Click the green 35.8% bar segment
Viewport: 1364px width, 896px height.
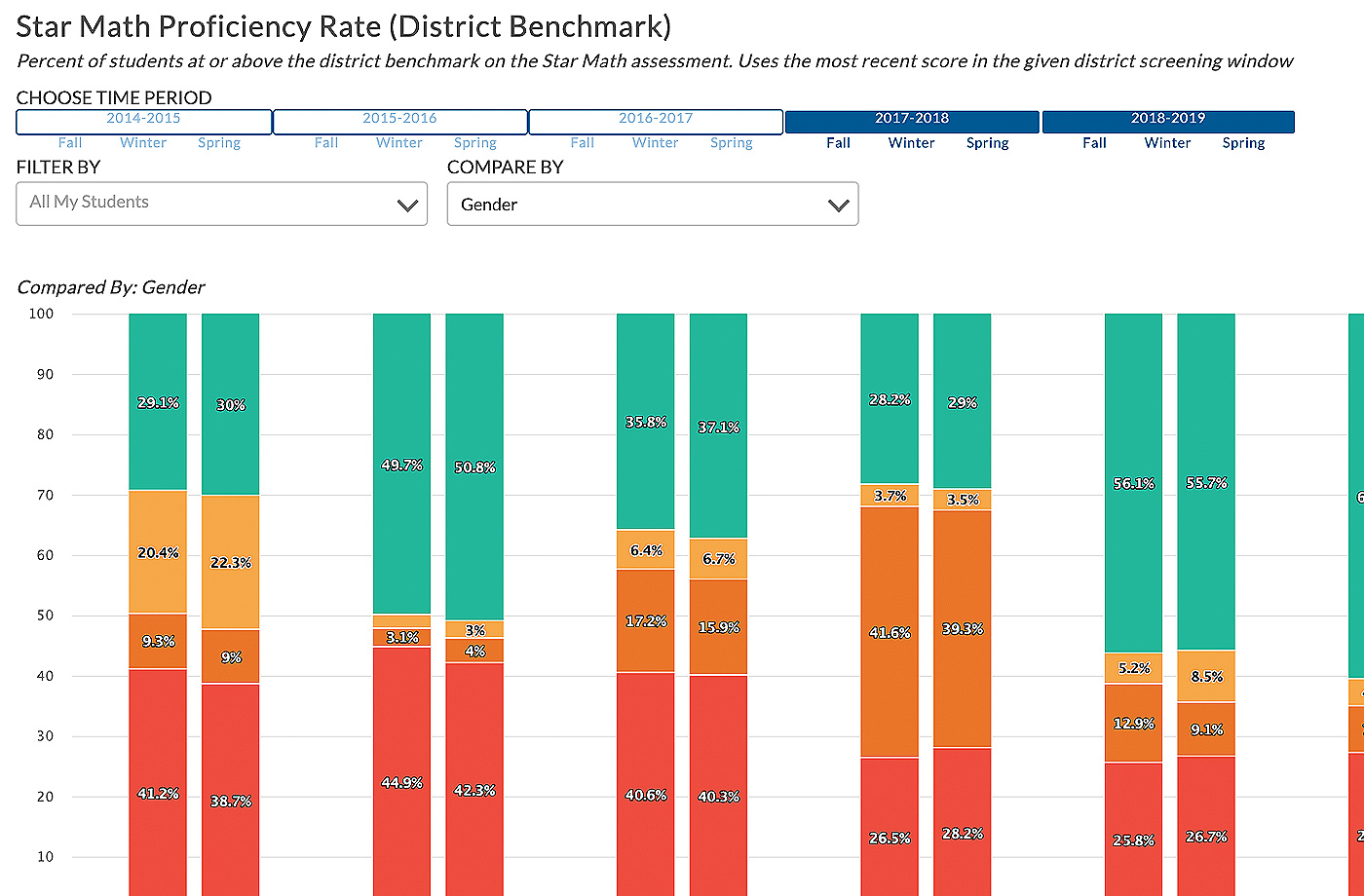coord(646,422)
